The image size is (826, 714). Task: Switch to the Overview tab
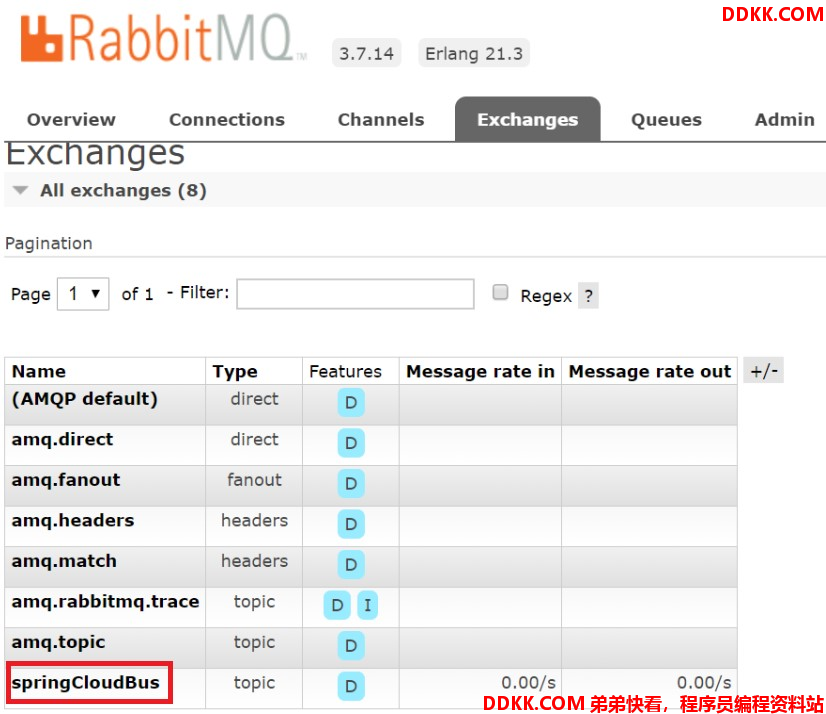pyautogui.click(x=71, y=120)
